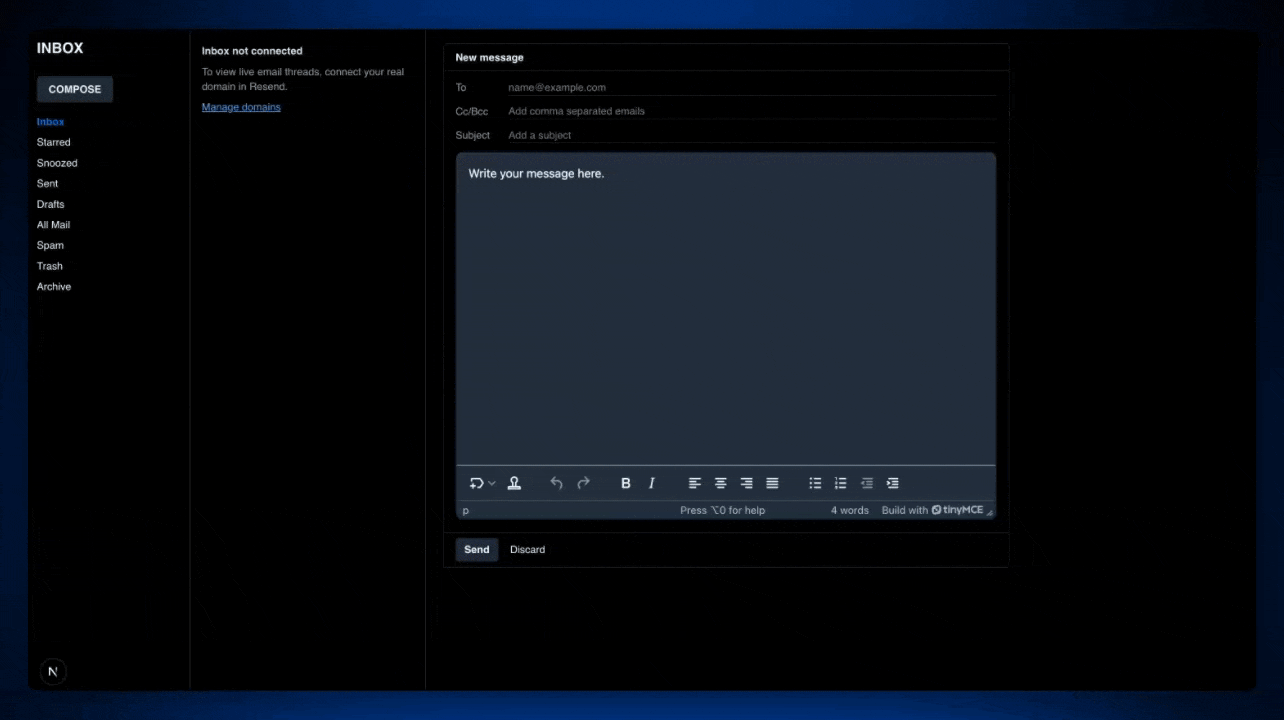Decrease indent of the message text

pyautogui.click(x=866, y=483)
